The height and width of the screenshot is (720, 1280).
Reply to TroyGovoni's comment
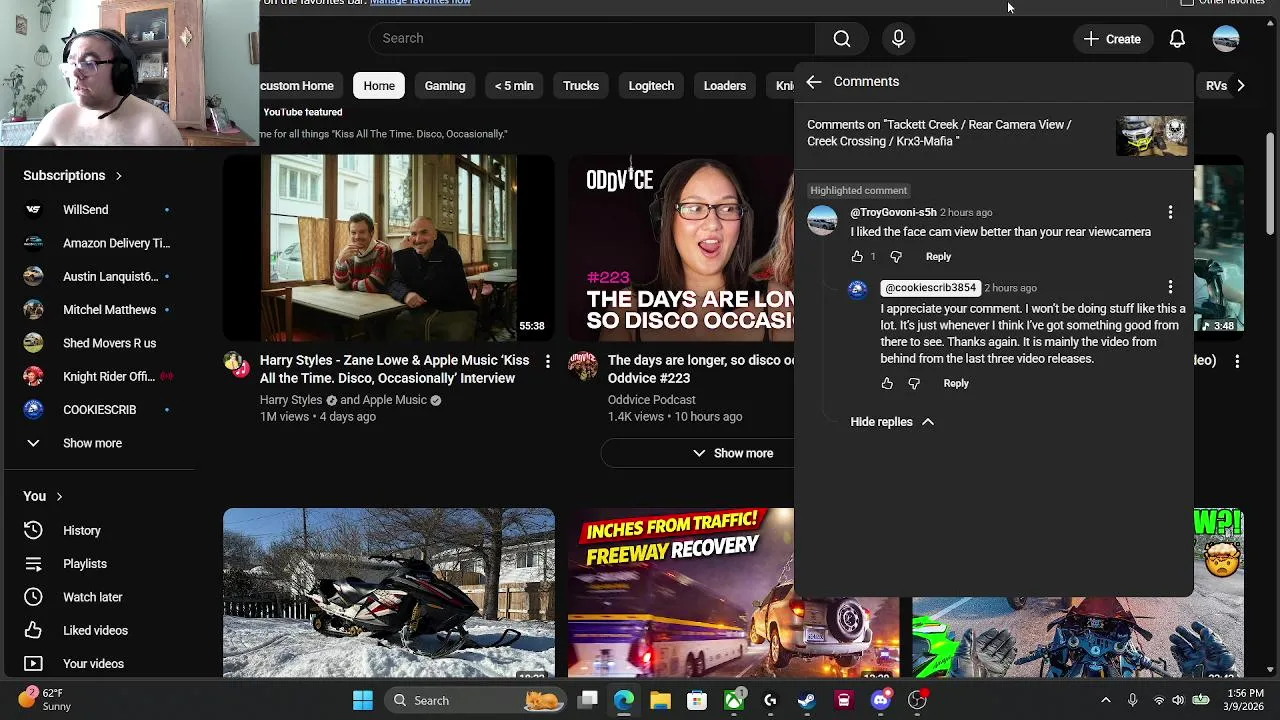(x=938, y=257)
